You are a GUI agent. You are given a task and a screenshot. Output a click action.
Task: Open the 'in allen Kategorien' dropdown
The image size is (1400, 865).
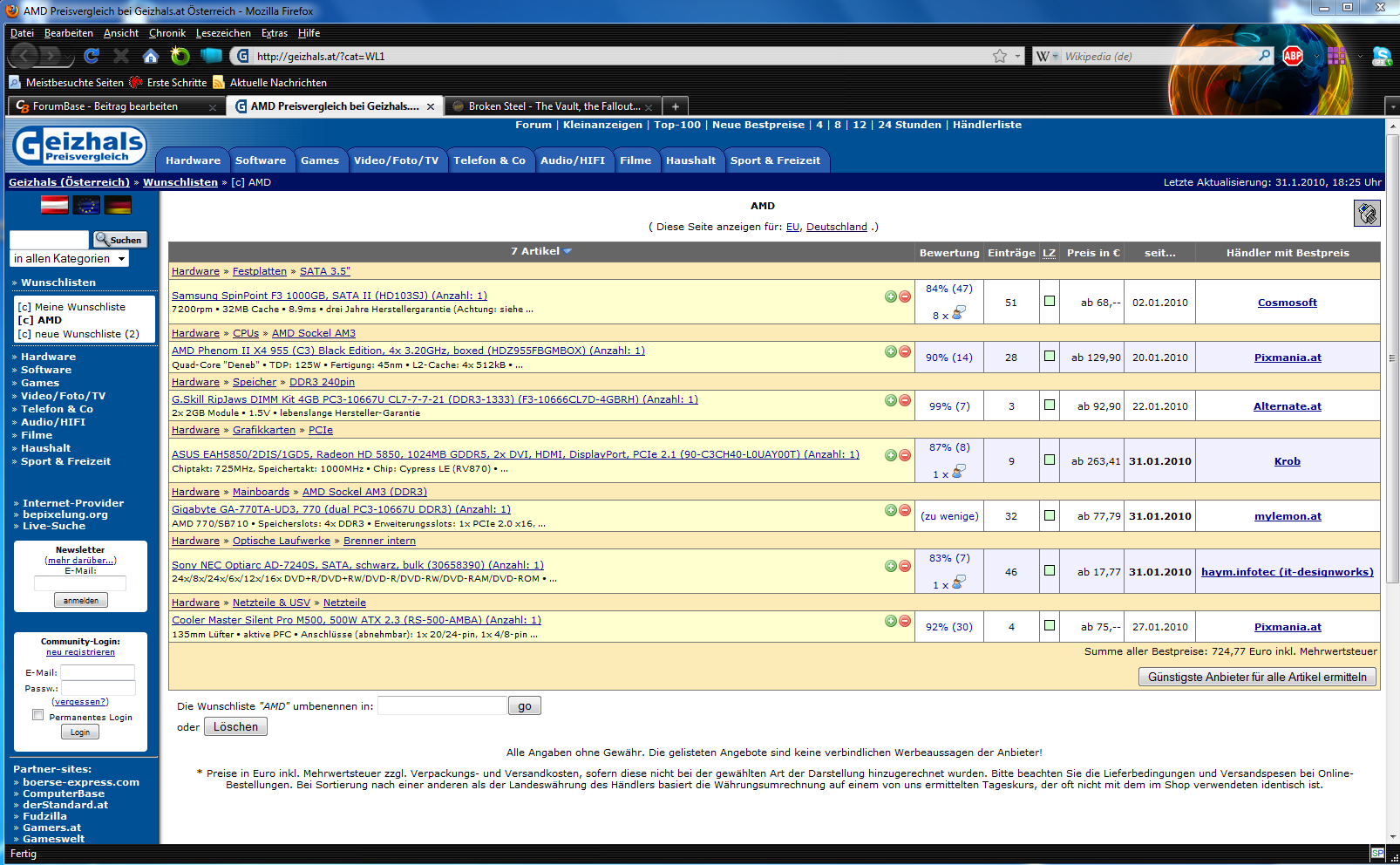click(70, 259)
